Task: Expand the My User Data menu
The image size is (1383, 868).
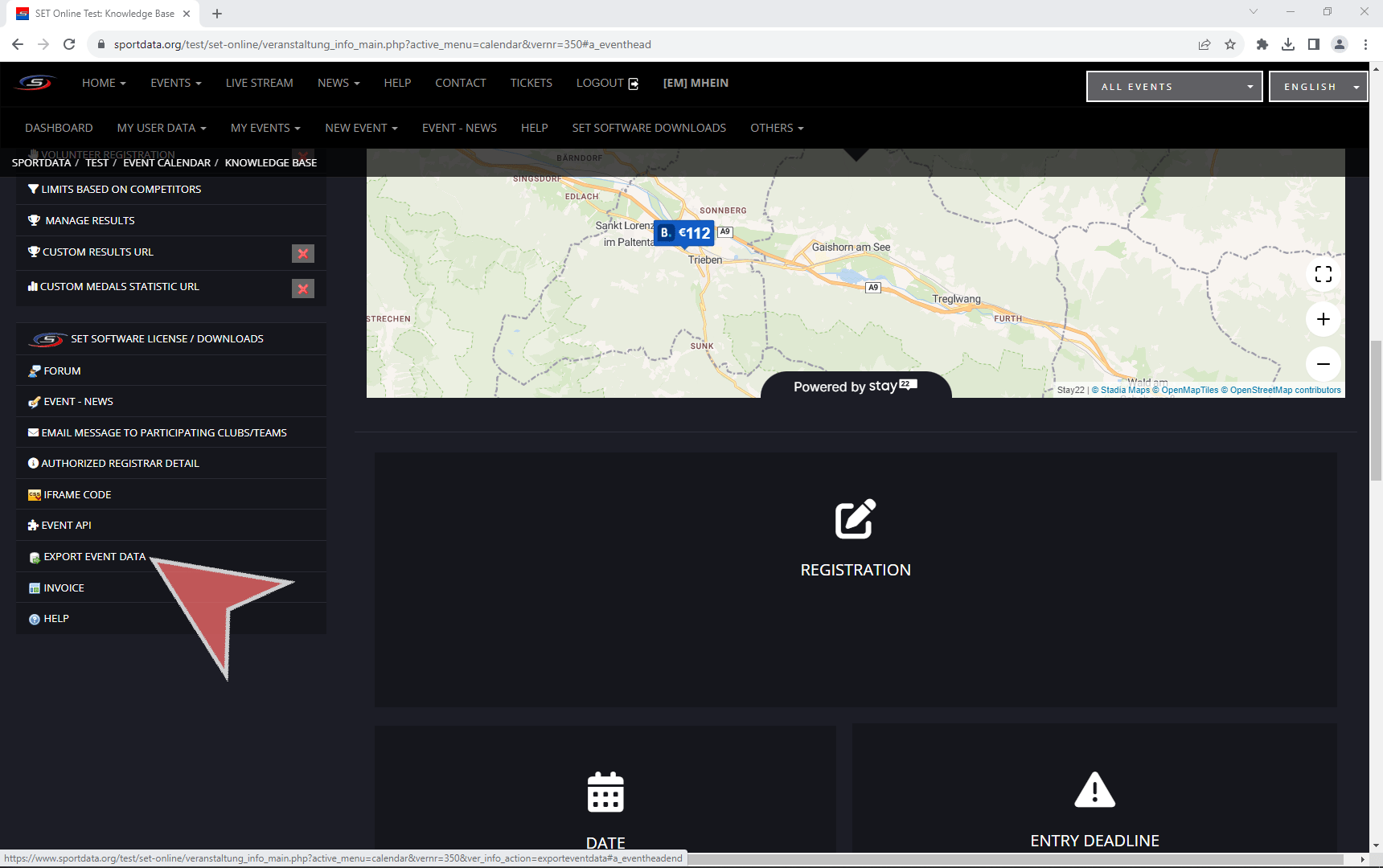Action: click(162, 128)
